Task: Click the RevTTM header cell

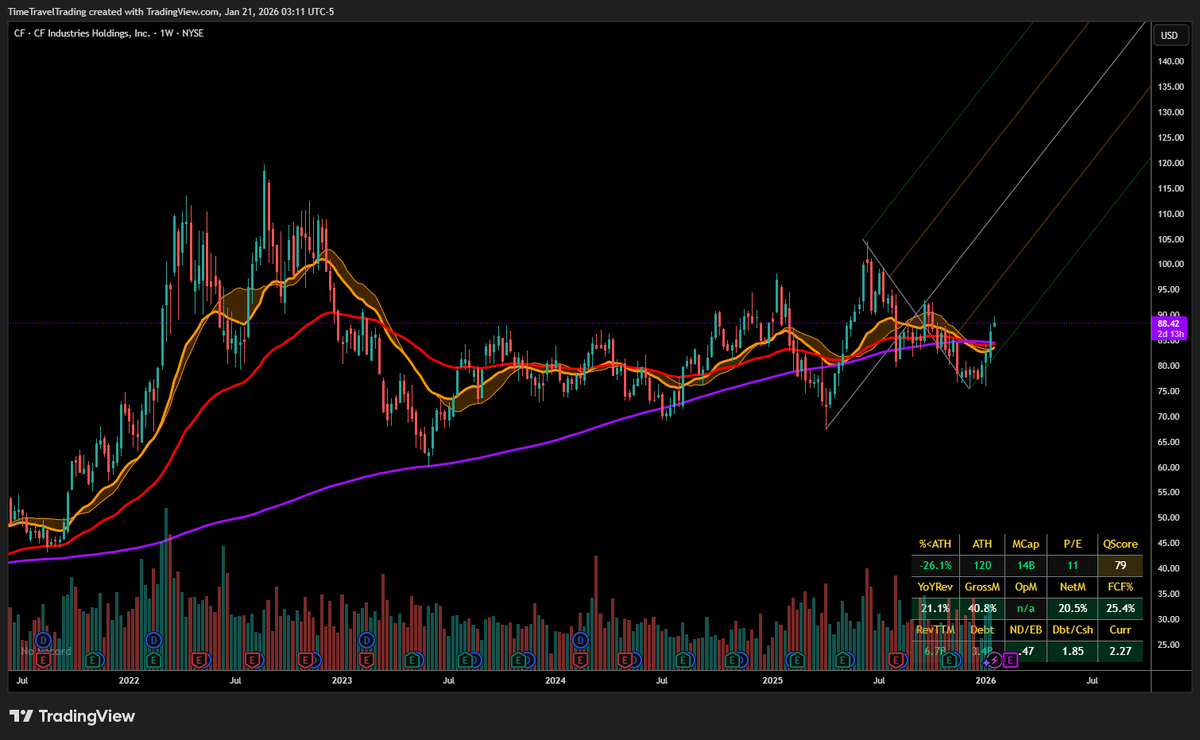Action: tap(935, 630)
